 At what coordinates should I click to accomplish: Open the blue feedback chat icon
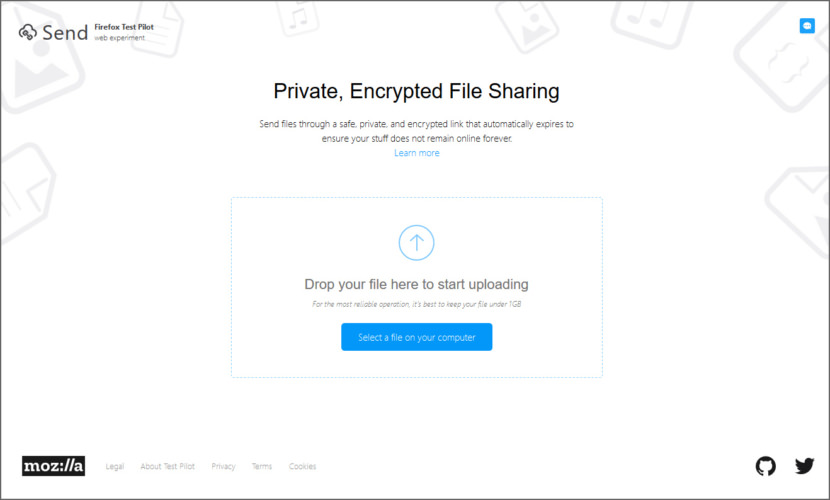(807, 25)
